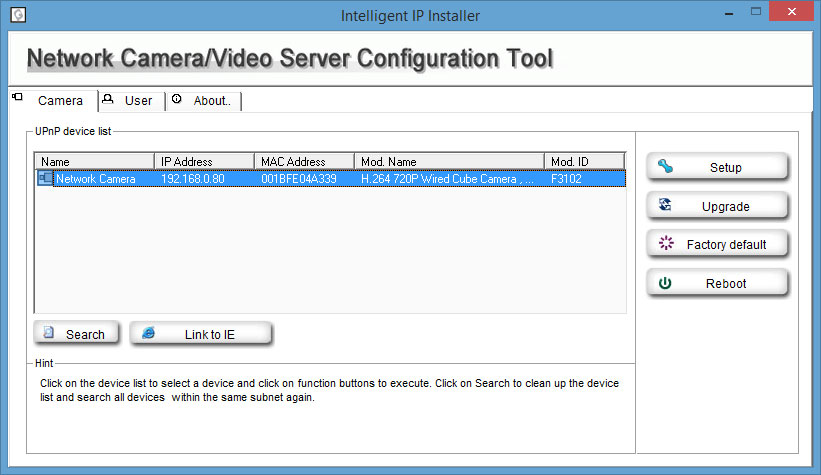Click the Upgrade button's refresh icon

(x=665, y=205)
